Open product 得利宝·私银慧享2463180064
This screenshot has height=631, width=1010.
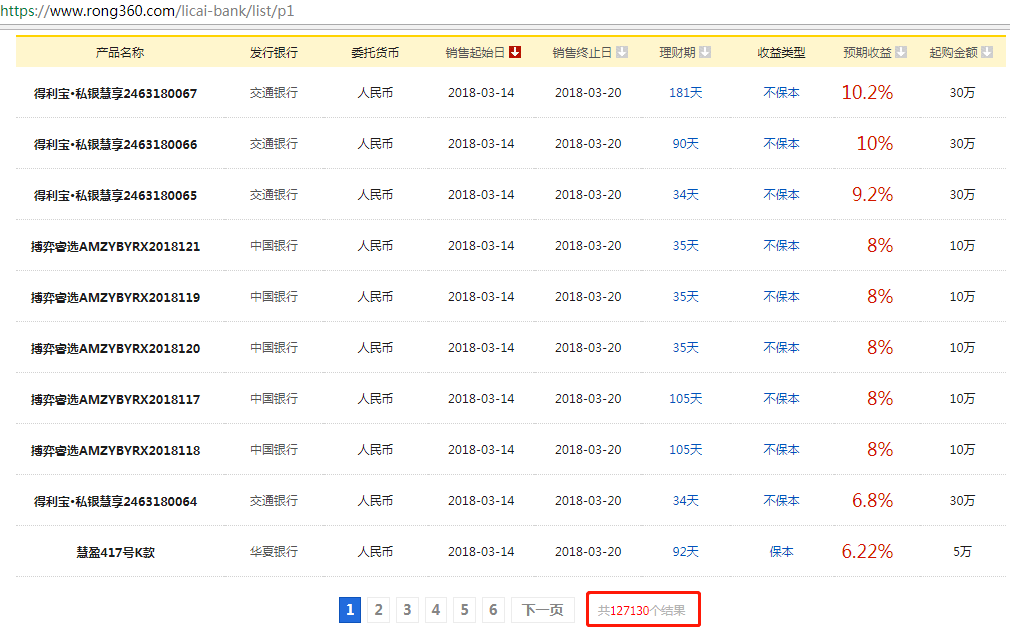pos(115,501)
